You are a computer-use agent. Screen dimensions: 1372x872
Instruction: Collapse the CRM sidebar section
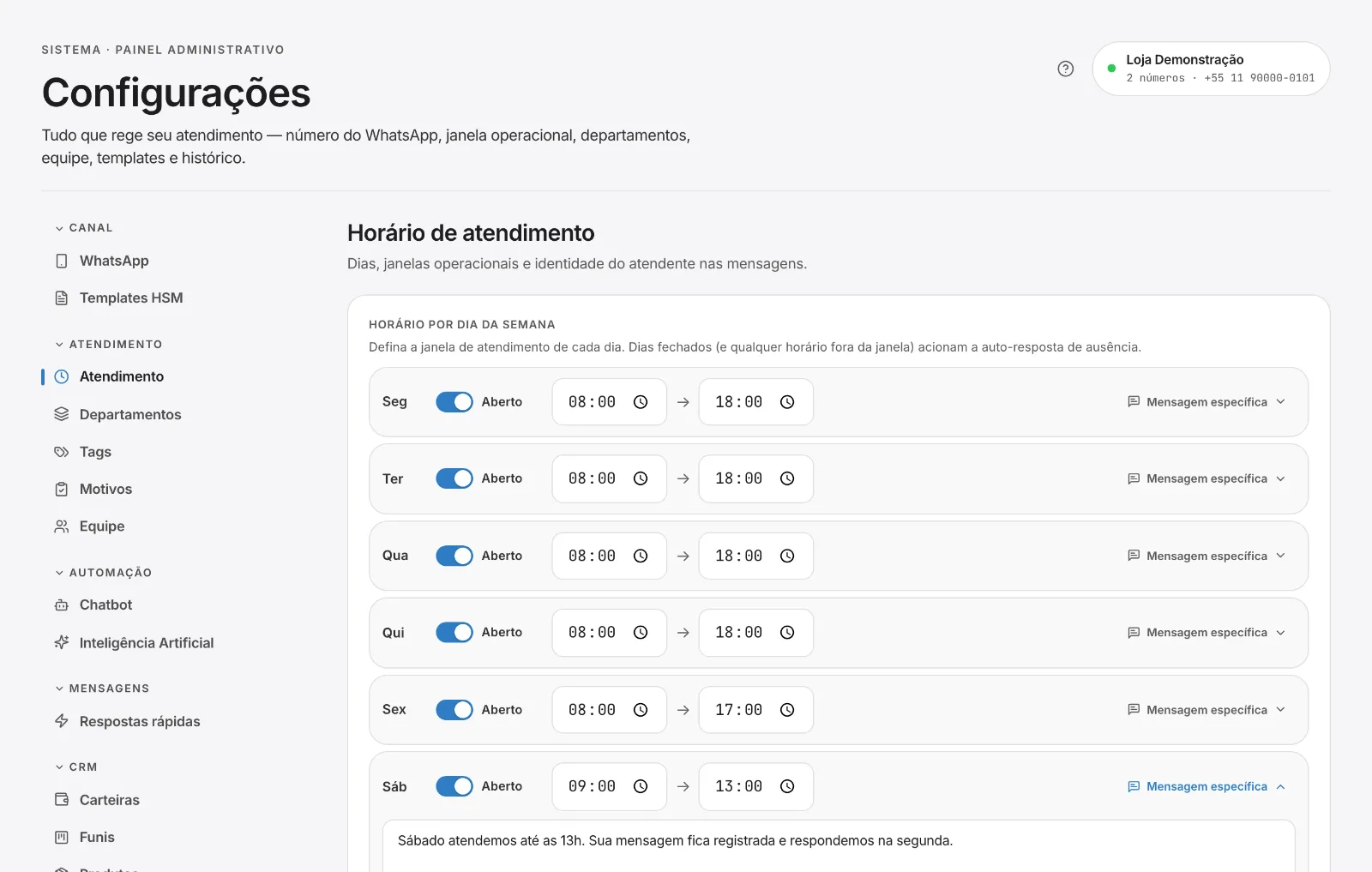click(x=75, y=767)
